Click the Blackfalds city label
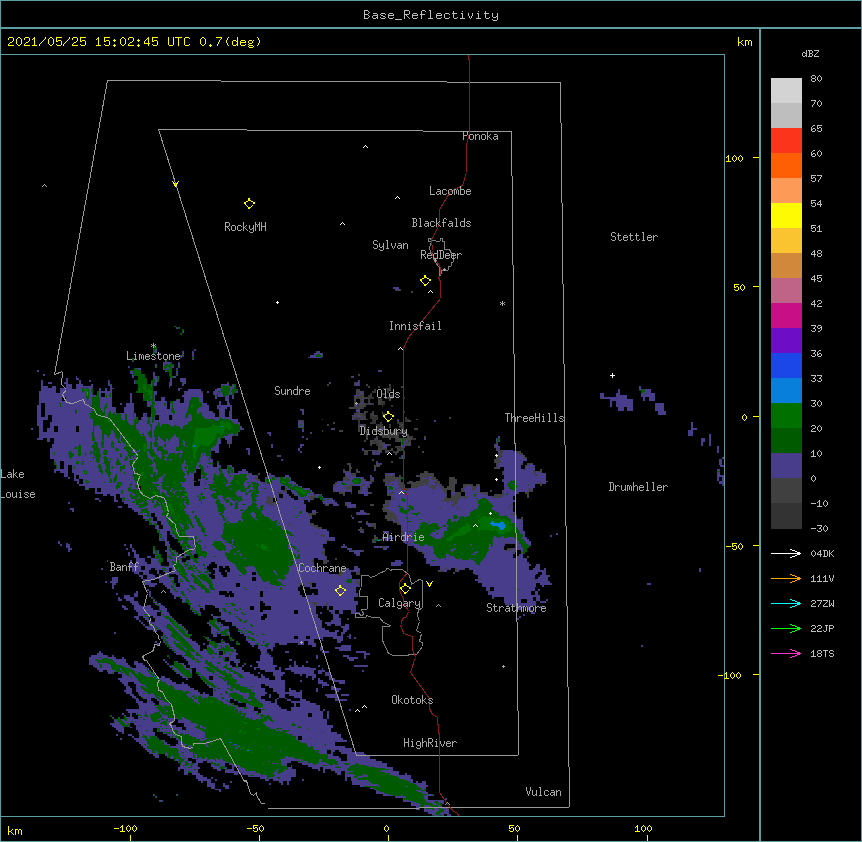Viewport: 862px width, 842px height. [441, 223]
